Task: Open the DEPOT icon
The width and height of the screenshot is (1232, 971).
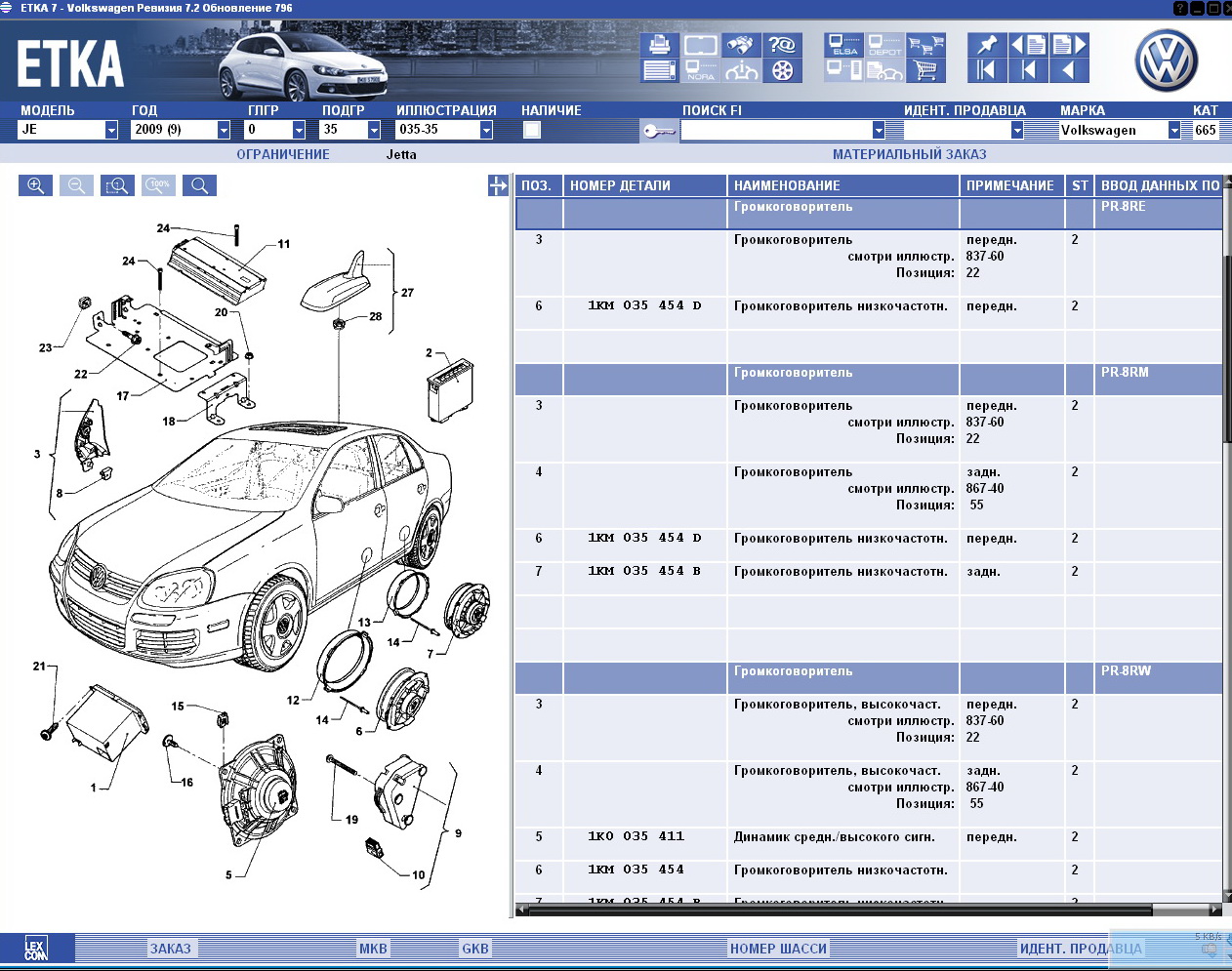Action: [x=885, y=45]
